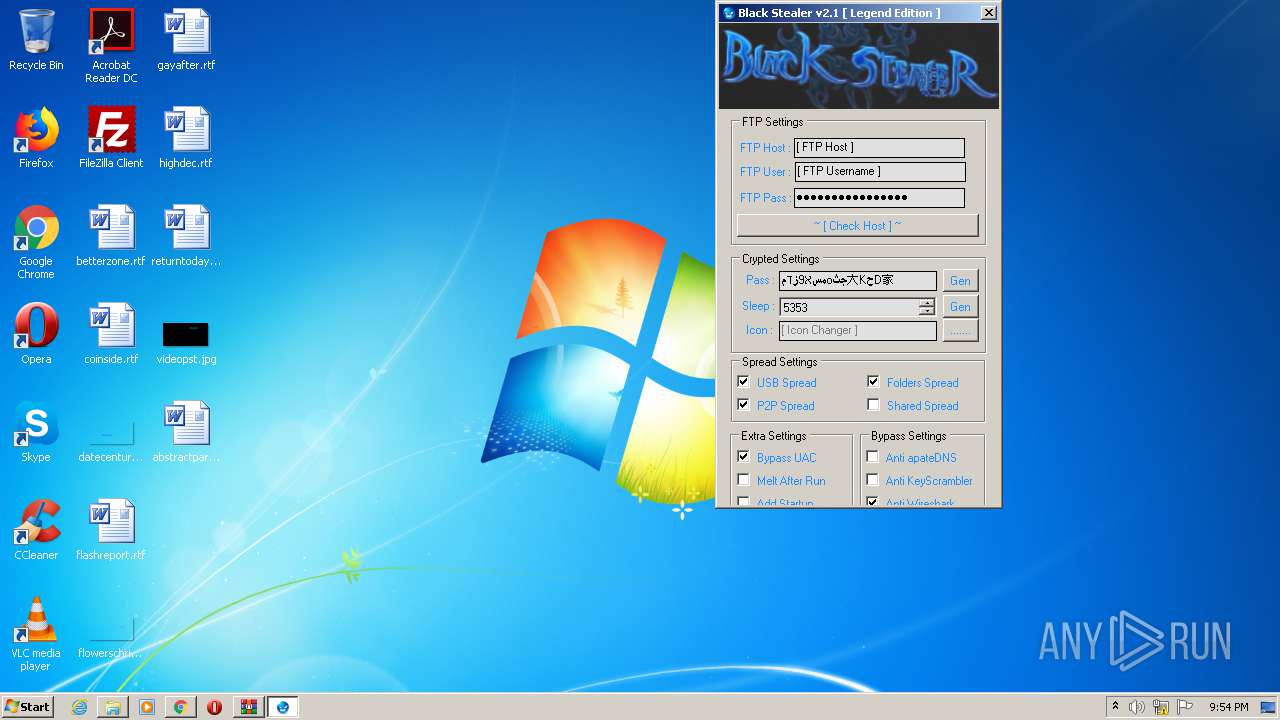Select coinside.rtf file icon
The width and height of the screenshot is (1280, 720).
(x=111, y=334)
